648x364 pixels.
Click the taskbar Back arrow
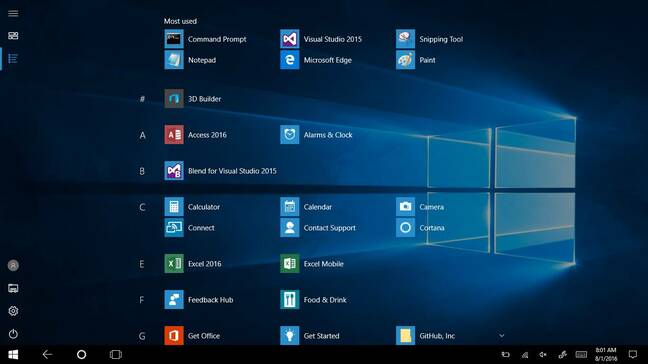tap(47, 354)
